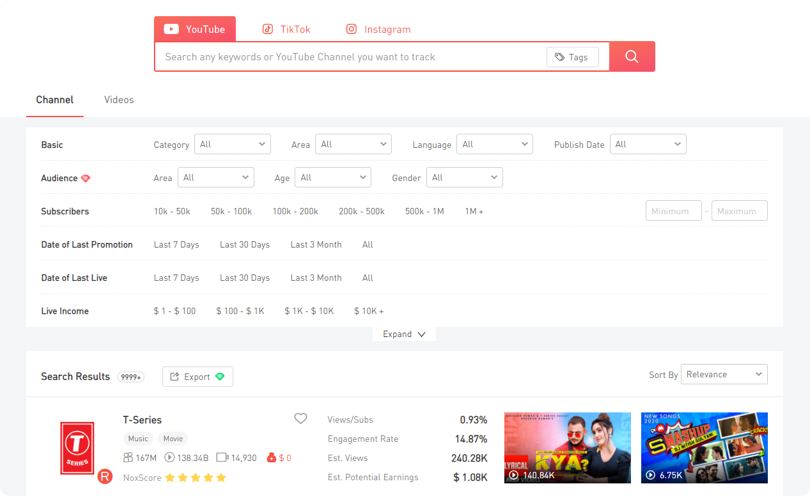The width and height of the screenshot is (810, 496).
Task: Click the Audience premium diamond icon
Action: 86,178
